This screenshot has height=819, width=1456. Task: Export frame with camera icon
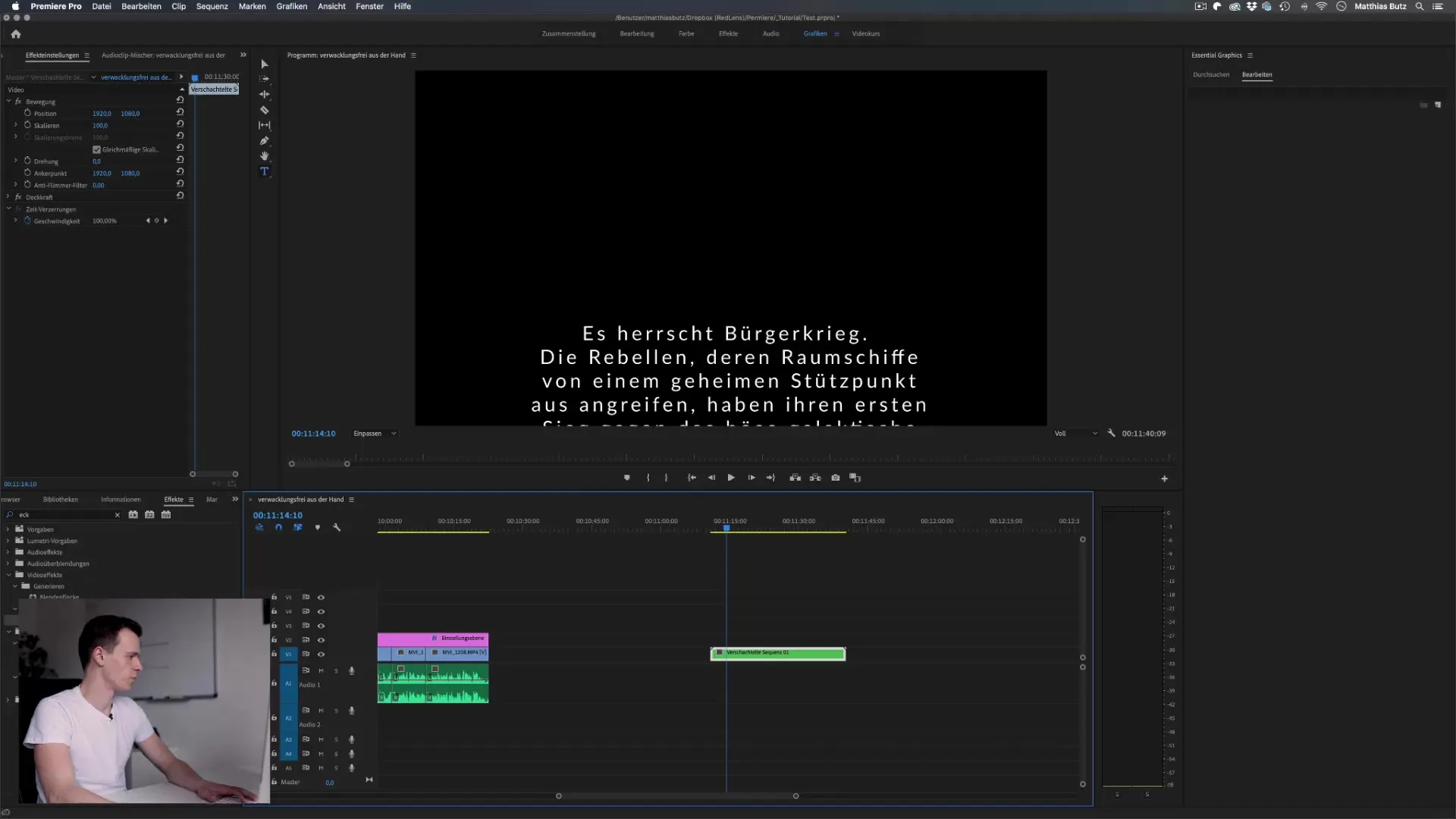pyautogui.click(x=836, y=478)
